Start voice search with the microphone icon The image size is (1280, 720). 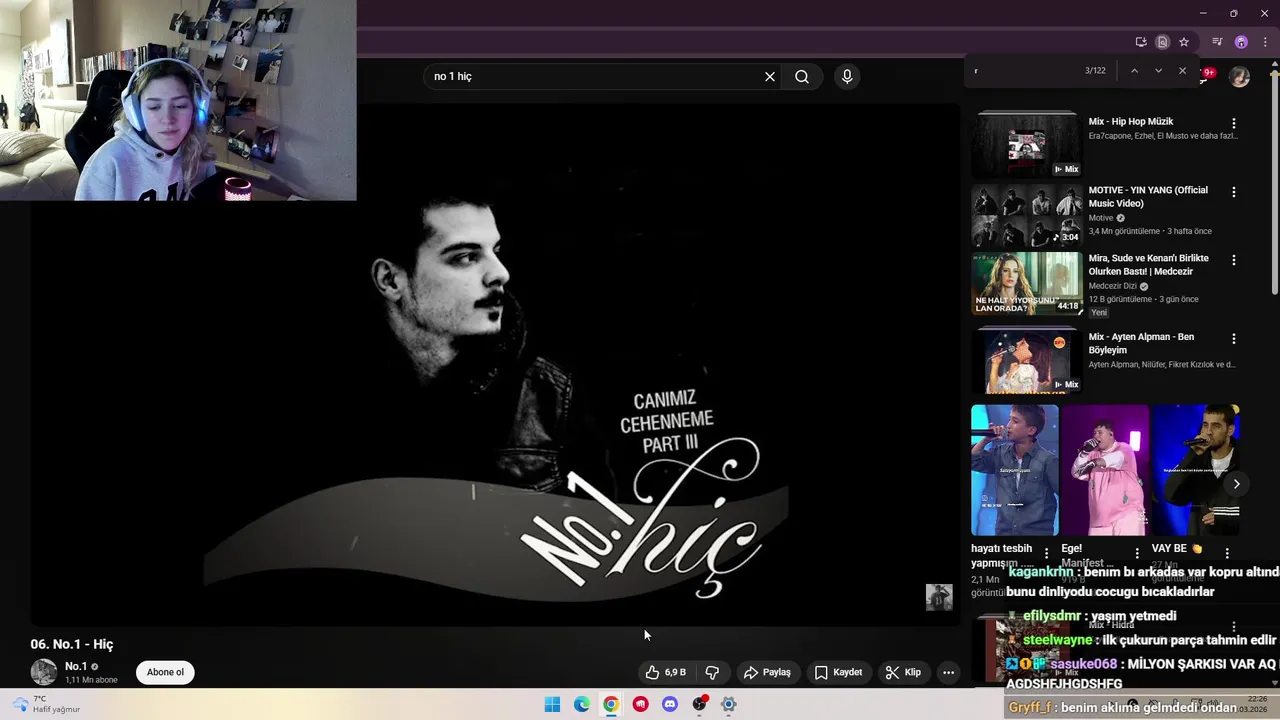(847, 77)
